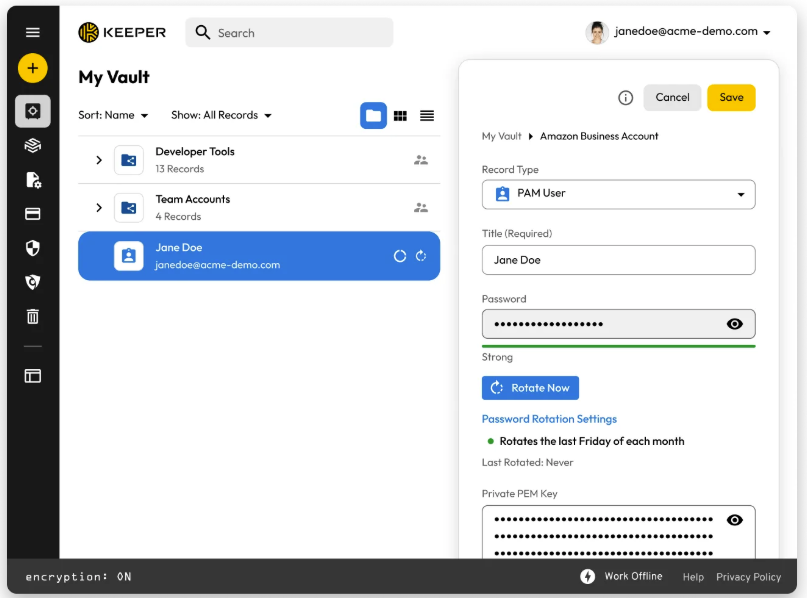Viewport: 807px width, 598px height.
Task: Show the Private PEM Key value
Action: (735, 519)
